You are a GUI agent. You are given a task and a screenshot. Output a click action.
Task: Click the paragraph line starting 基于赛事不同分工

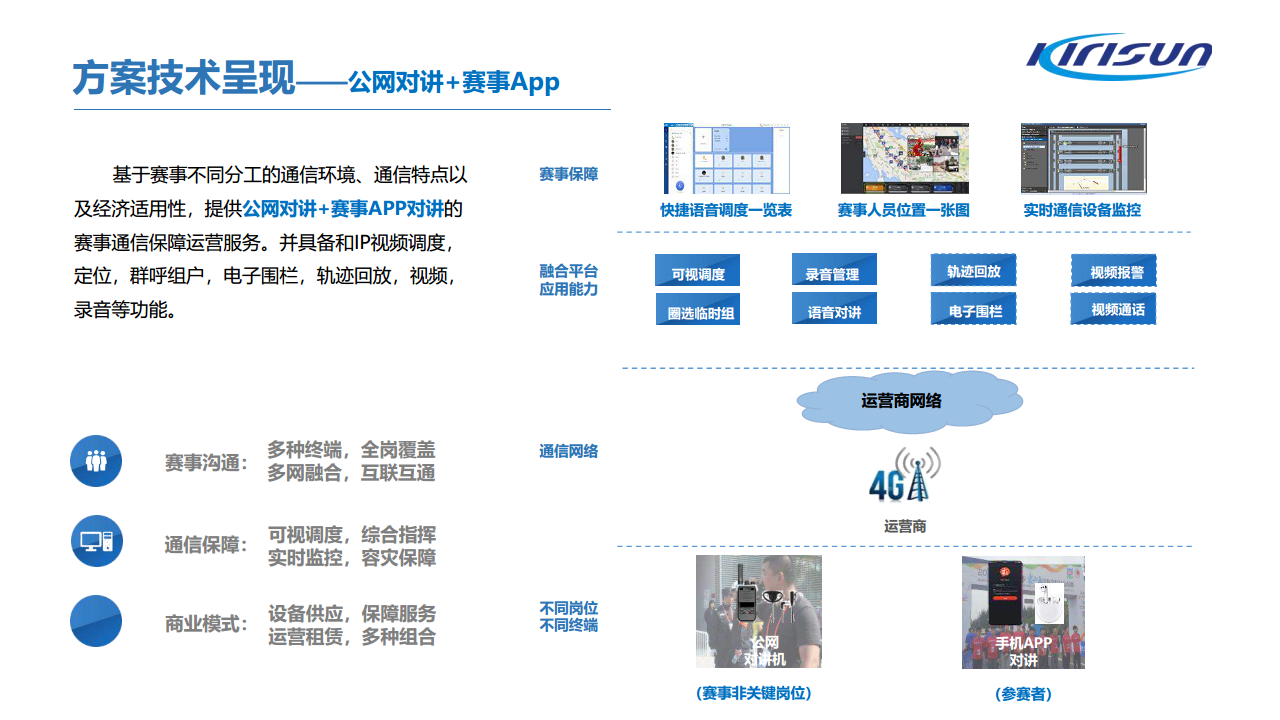290,175
